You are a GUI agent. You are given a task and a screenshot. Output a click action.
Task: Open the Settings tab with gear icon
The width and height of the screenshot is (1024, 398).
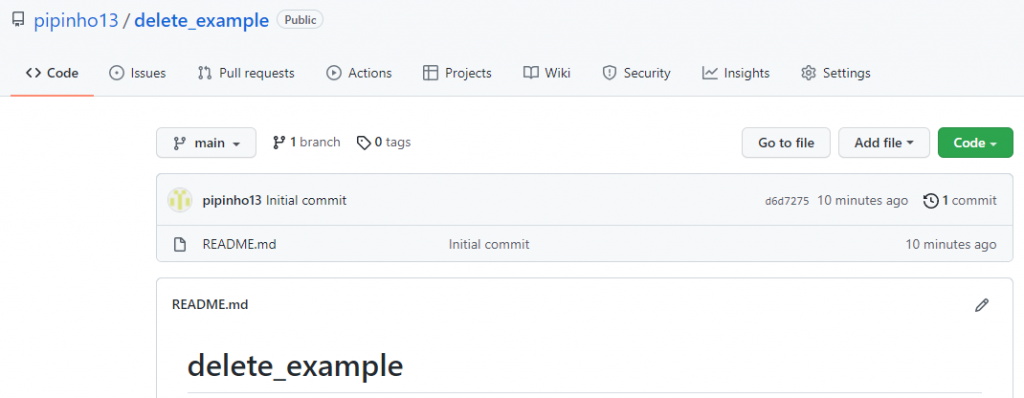tap(836, 73)
